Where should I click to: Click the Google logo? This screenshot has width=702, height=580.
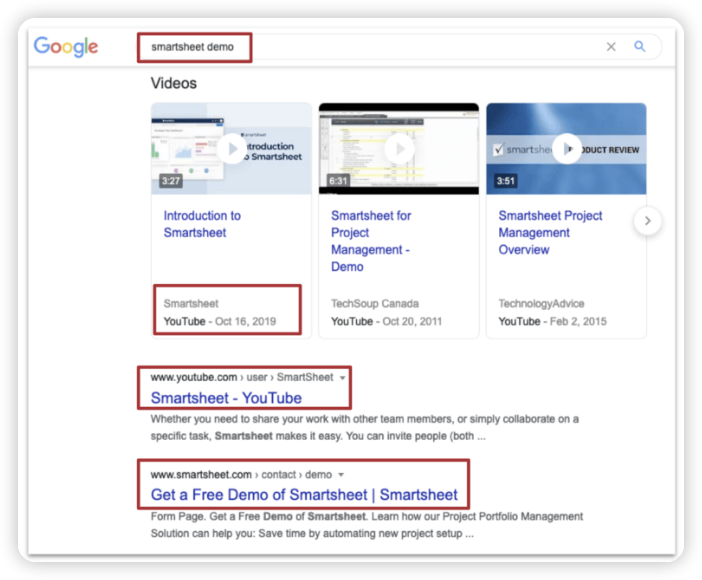click(x=66, y=47)
